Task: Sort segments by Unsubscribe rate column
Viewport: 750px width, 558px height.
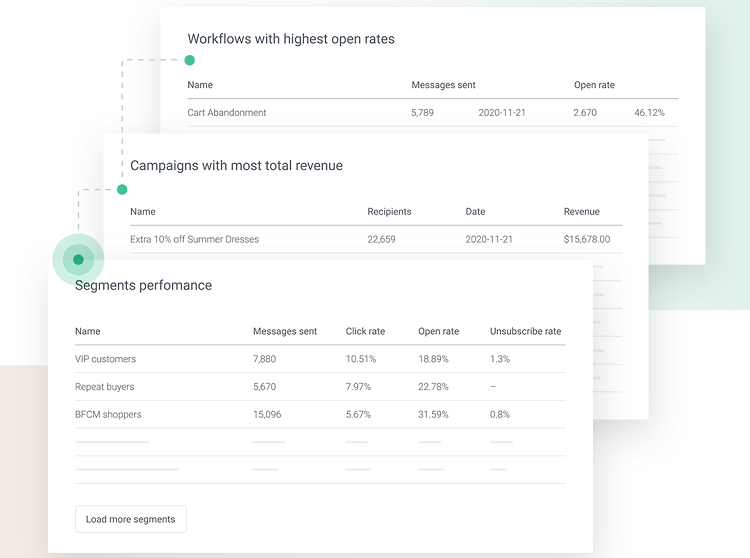Action: tap(526, 331)
